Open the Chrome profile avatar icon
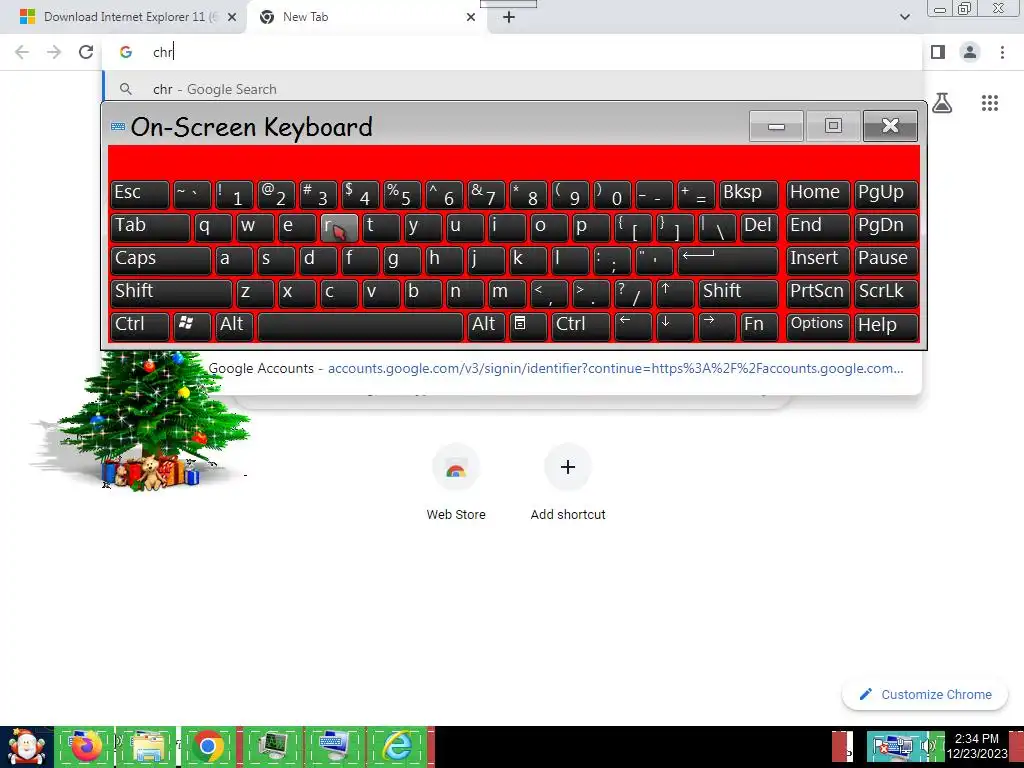Image resolution: width=1024 pixels, height=768 pixels. (970, 52)
